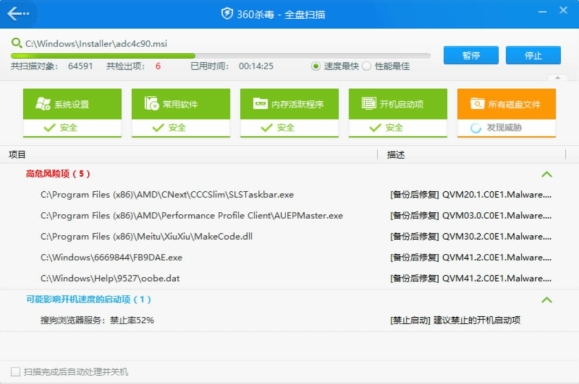The height and width of the screenshot is (384, 579).
Task: Click the 项目 column header
Action: point(17,155)
